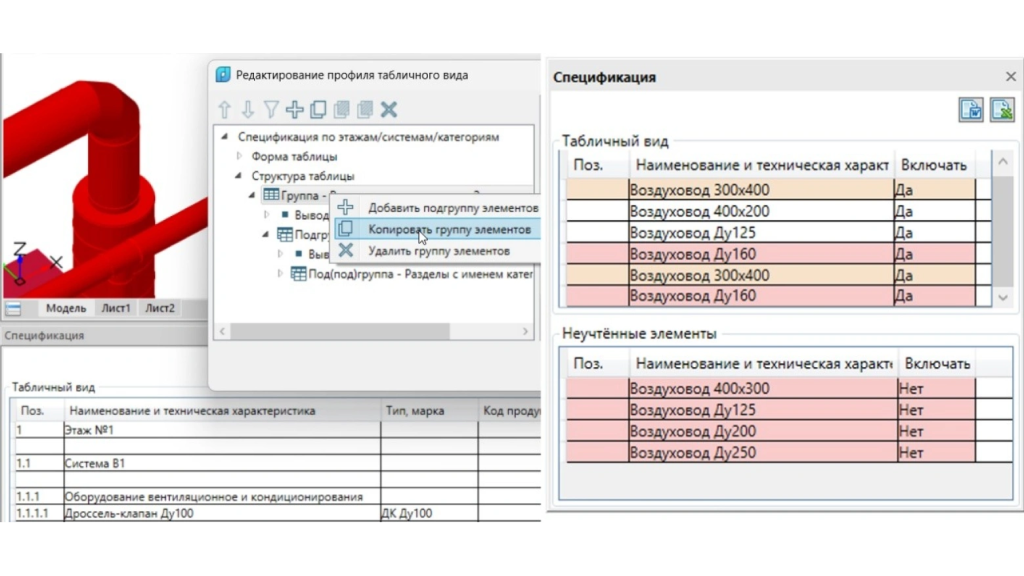The height and width of the screenshot is (576, 1024).
Task: Choose Удалить группу элементов from context menu
Action: [438, 251]
